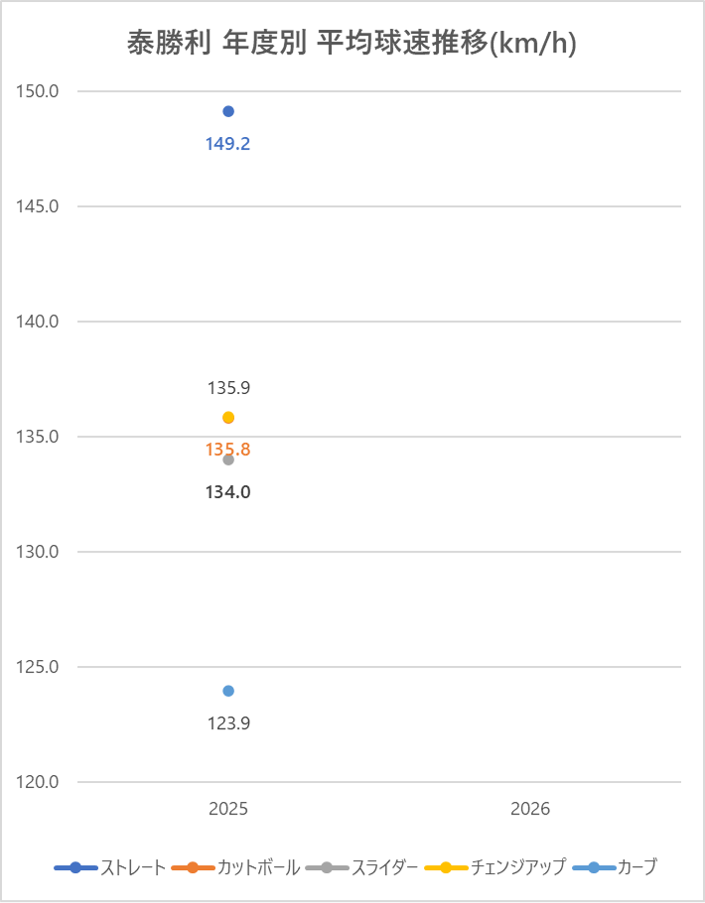
Task: Pick the スライダー legend entry
Action: [362, 867]
